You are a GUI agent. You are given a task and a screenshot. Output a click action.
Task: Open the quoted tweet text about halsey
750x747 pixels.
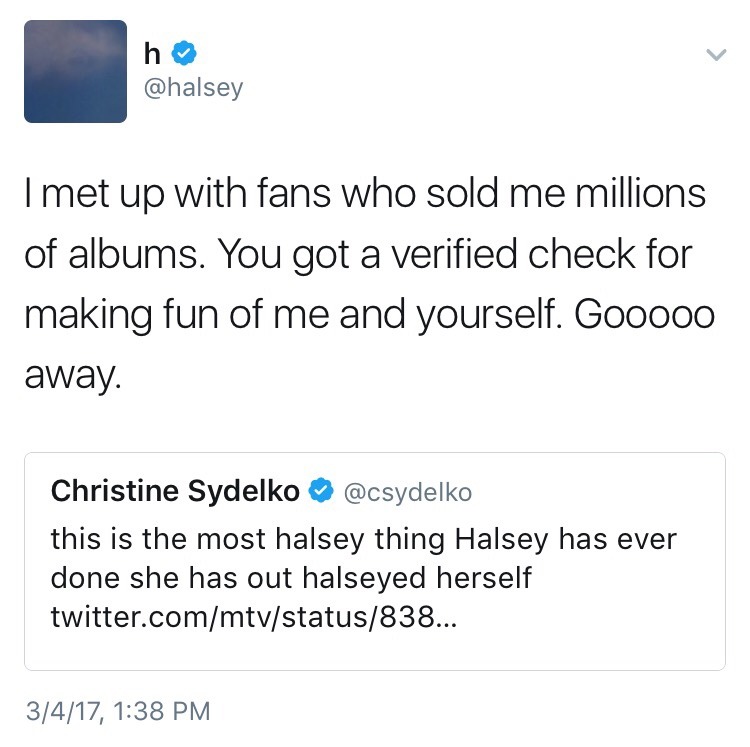(x=364, y=577)
